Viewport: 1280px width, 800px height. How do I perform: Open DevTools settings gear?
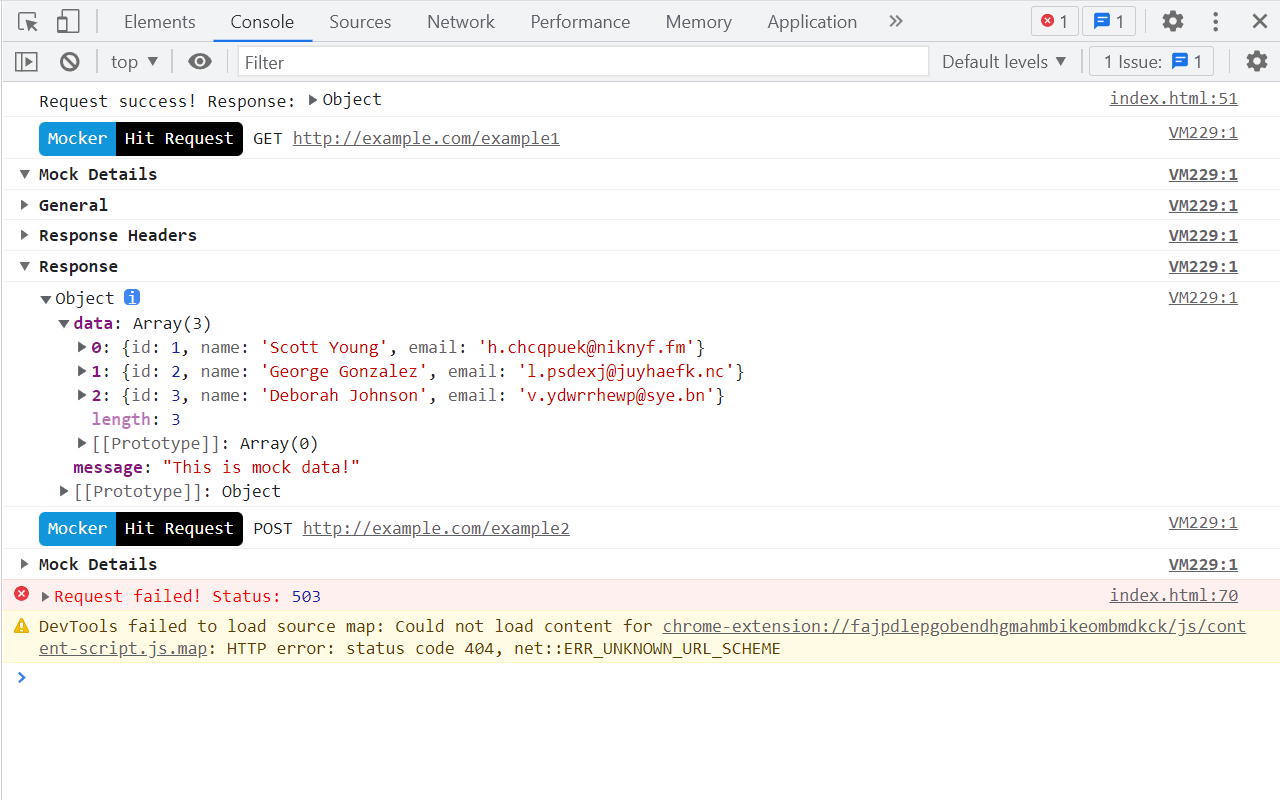1172,20
